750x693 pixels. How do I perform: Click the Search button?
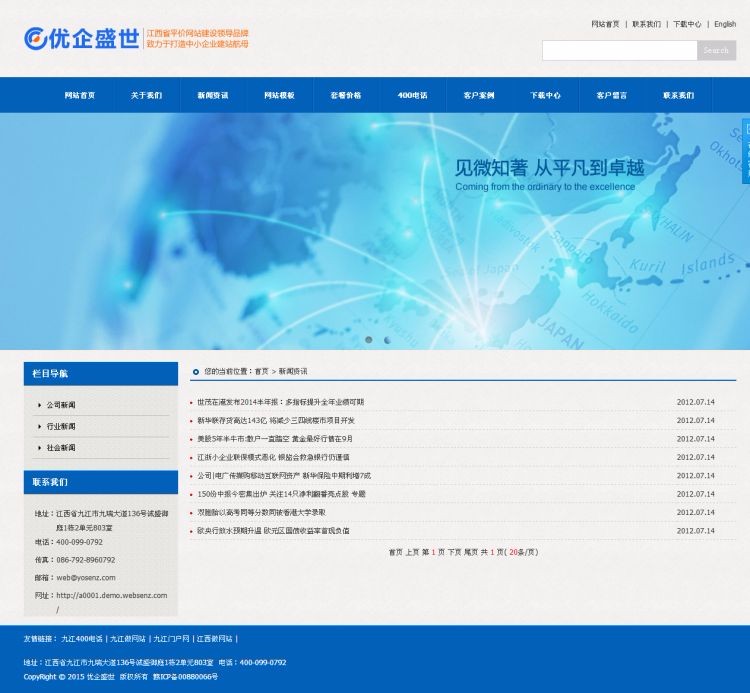click(x=717, y=50)
